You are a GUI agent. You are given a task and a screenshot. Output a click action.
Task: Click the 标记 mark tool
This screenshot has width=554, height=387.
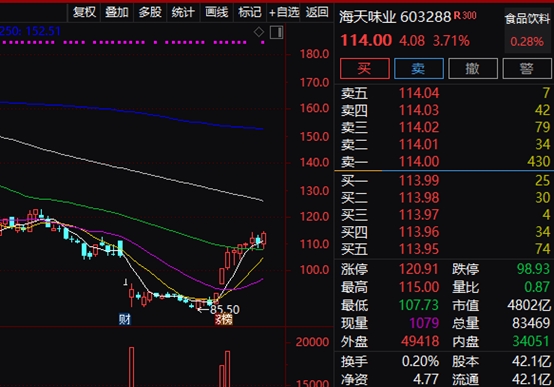click(x=250, y=13)
